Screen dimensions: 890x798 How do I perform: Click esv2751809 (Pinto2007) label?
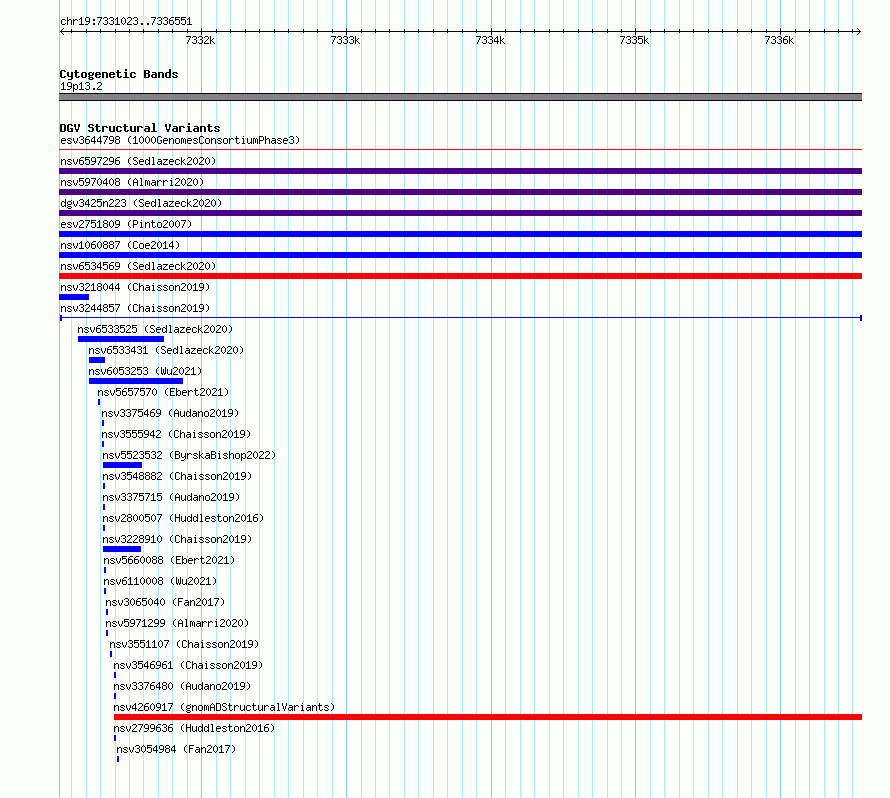click(x=126, y=224)
